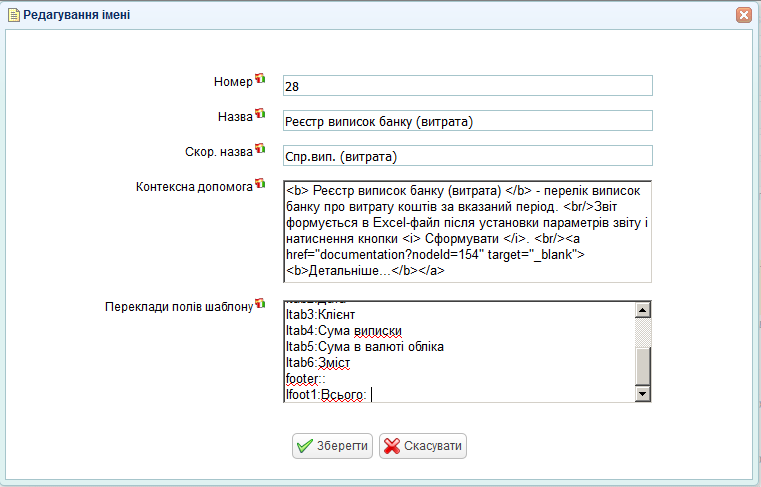Click the line ltab6:Зміст
The image size is (761, 487).
click(x=318, y=363)
